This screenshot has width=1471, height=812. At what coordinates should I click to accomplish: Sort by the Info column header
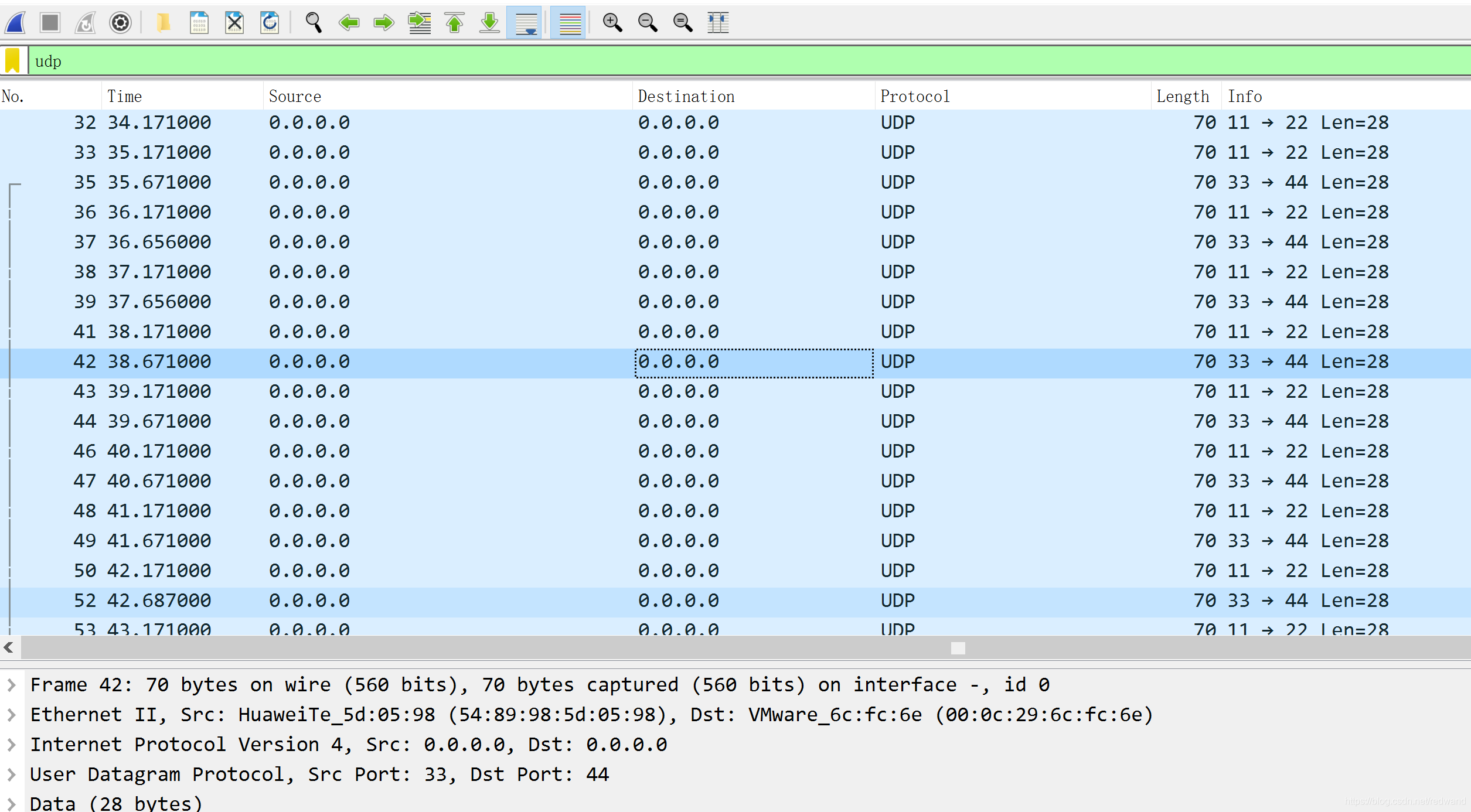(x=1347, y=96)
